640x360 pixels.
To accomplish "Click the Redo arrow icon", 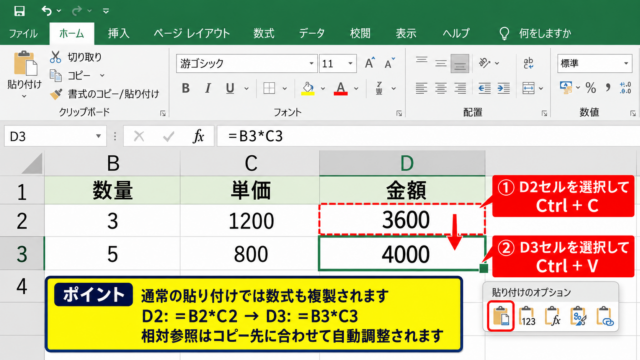I will [x=76, y=11].
